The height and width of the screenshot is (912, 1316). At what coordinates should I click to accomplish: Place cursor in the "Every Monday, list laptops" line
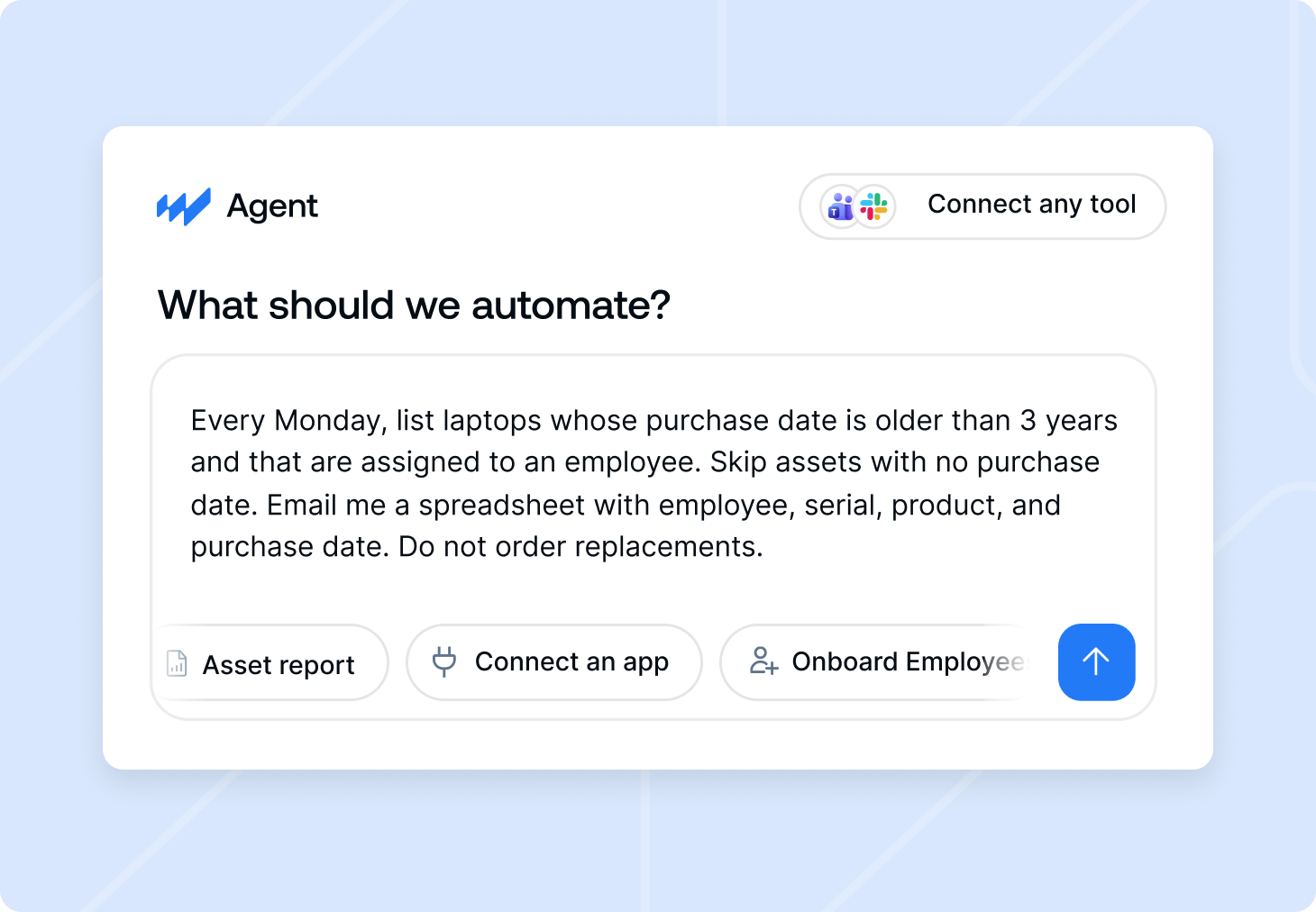653,421
